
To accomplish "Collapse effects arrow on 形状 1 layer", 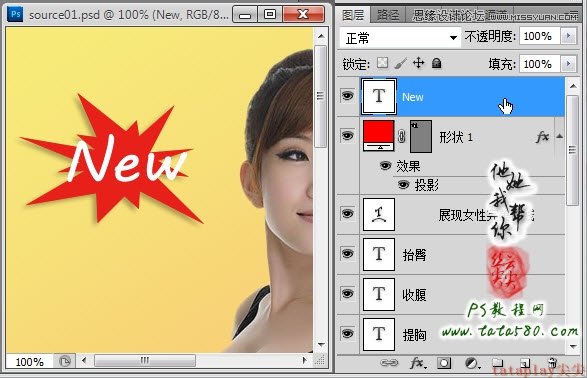I will point(559,136).
